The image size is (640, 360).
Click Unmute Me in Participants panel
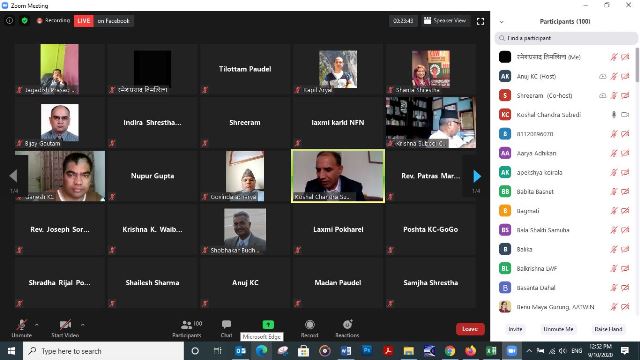pos(558,329)
